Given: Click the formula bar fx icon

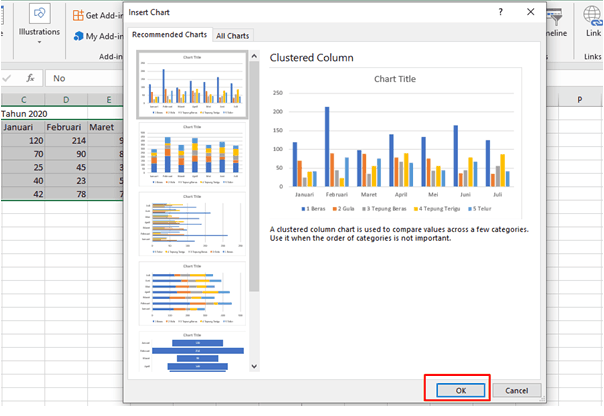Looking at the screenshot, I should point(30,77).
